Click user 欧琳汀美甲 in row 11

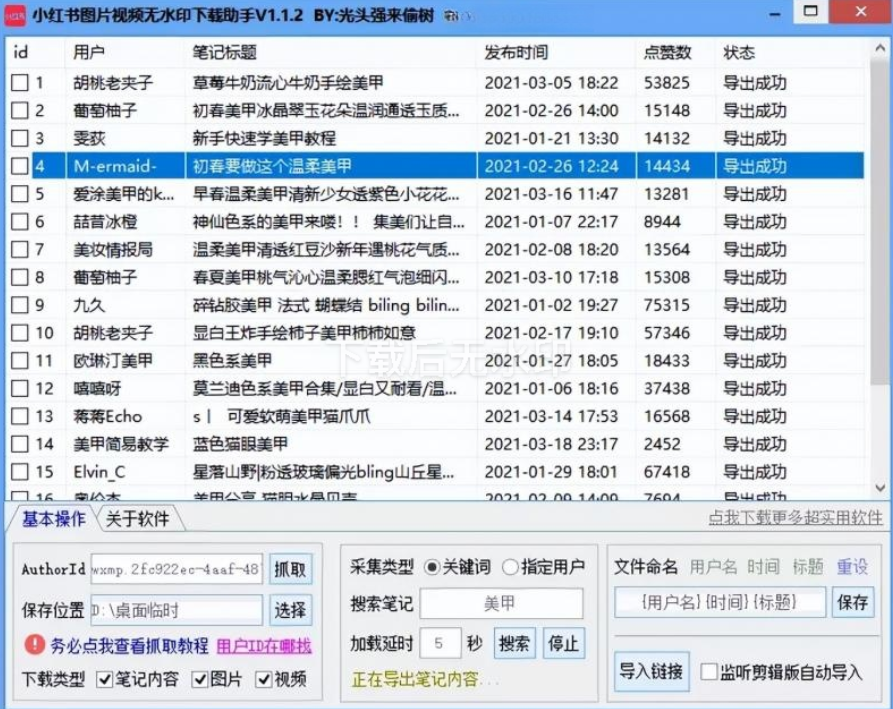click(113, 361)
